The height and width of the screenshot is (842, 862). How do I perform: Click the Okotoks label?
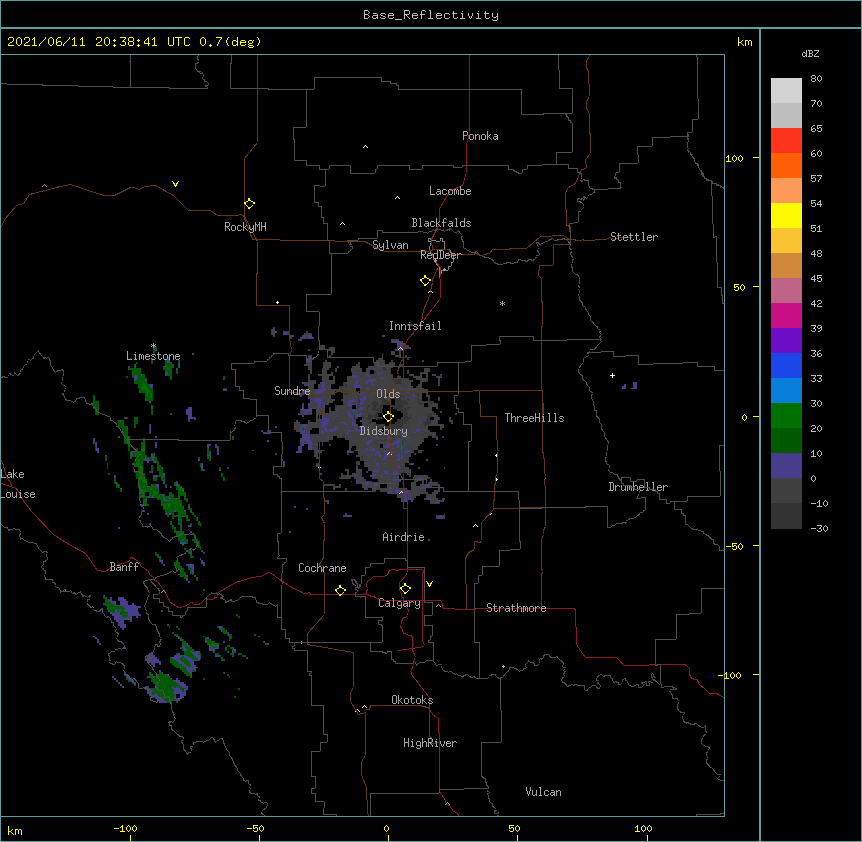412,700
